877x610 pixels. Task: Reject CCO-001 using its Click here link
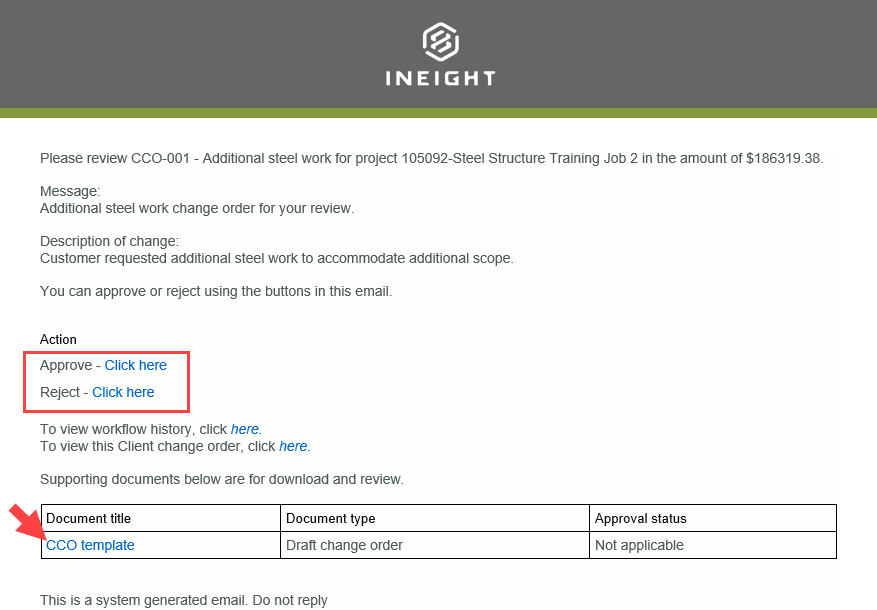(123, 392)
